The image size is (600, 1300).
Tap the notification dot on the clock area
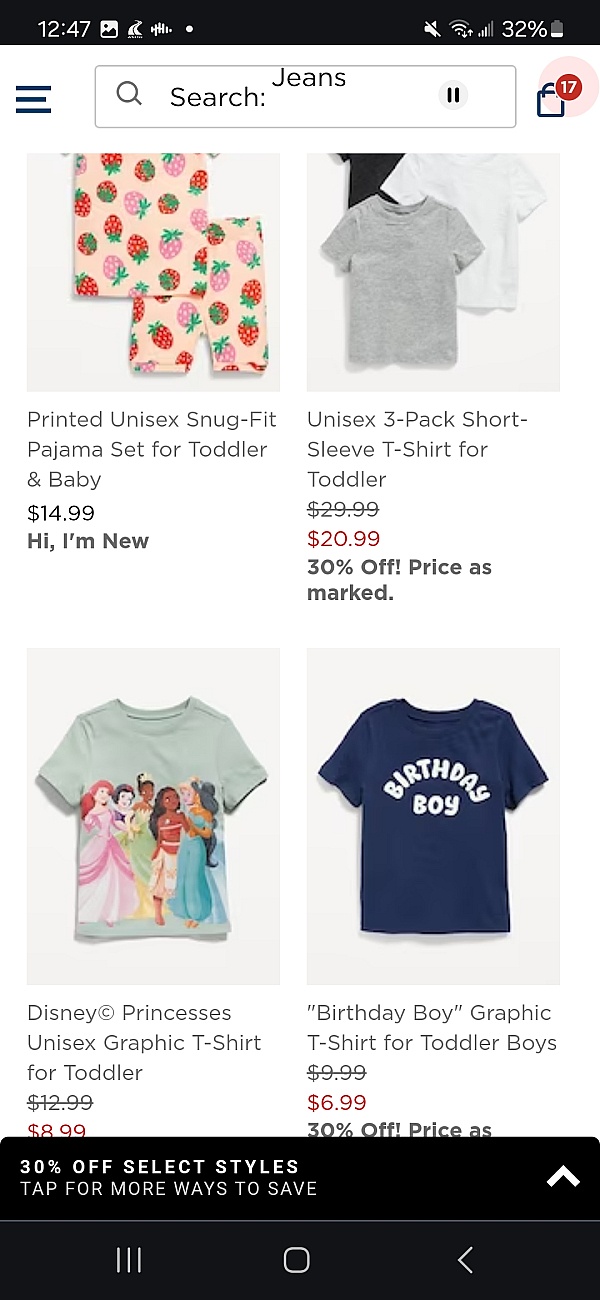click(189, 29)
